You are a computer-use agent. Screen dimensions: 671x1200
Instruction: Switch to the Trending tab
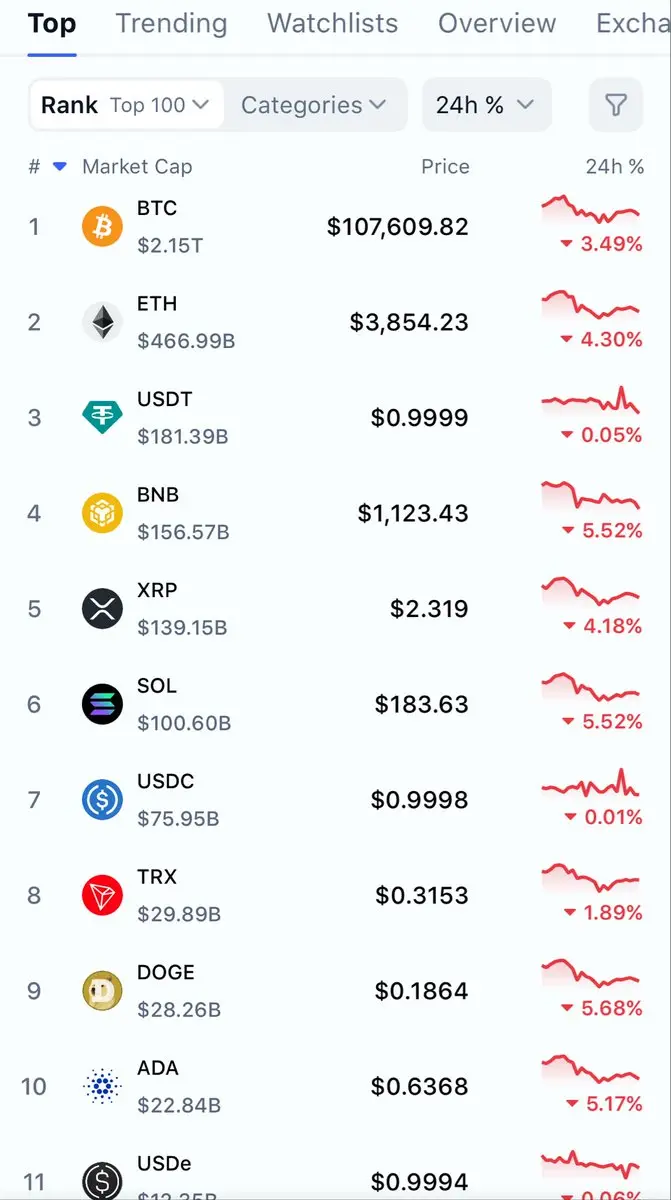click(171, 24)
